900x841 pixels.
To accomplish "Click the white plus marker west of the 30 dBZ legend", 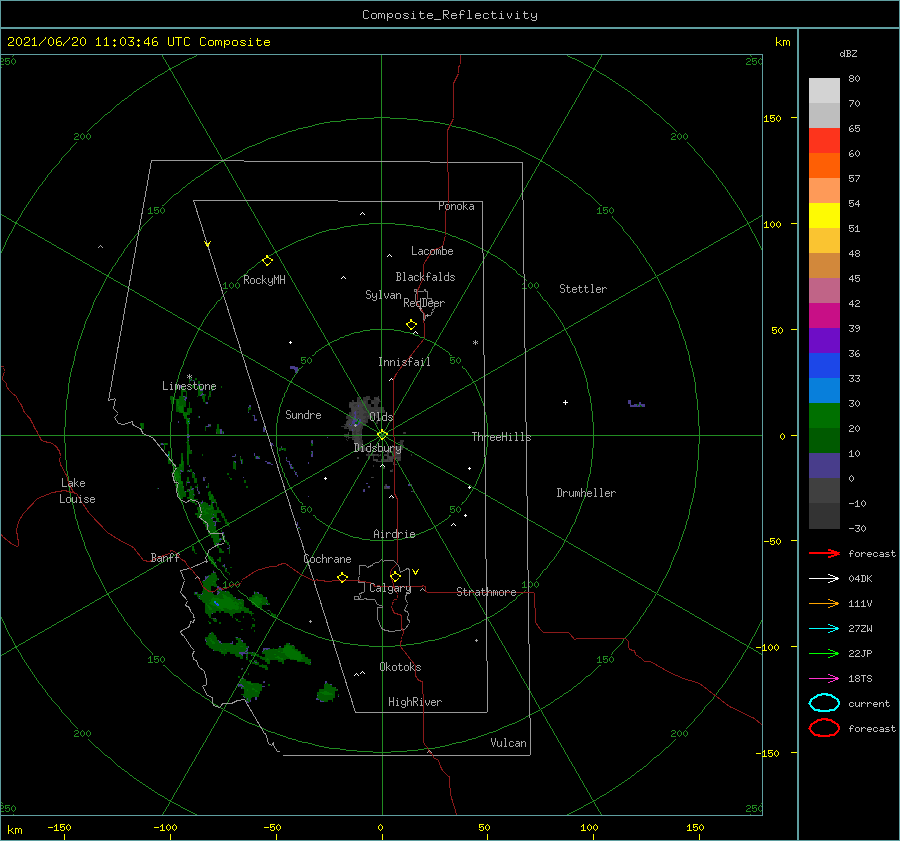I will click(565, 402).
